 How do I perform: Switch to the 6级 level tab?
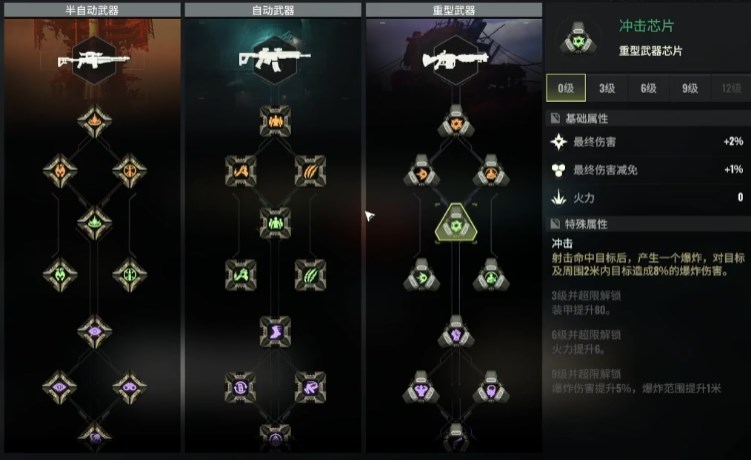click(649, 88)
